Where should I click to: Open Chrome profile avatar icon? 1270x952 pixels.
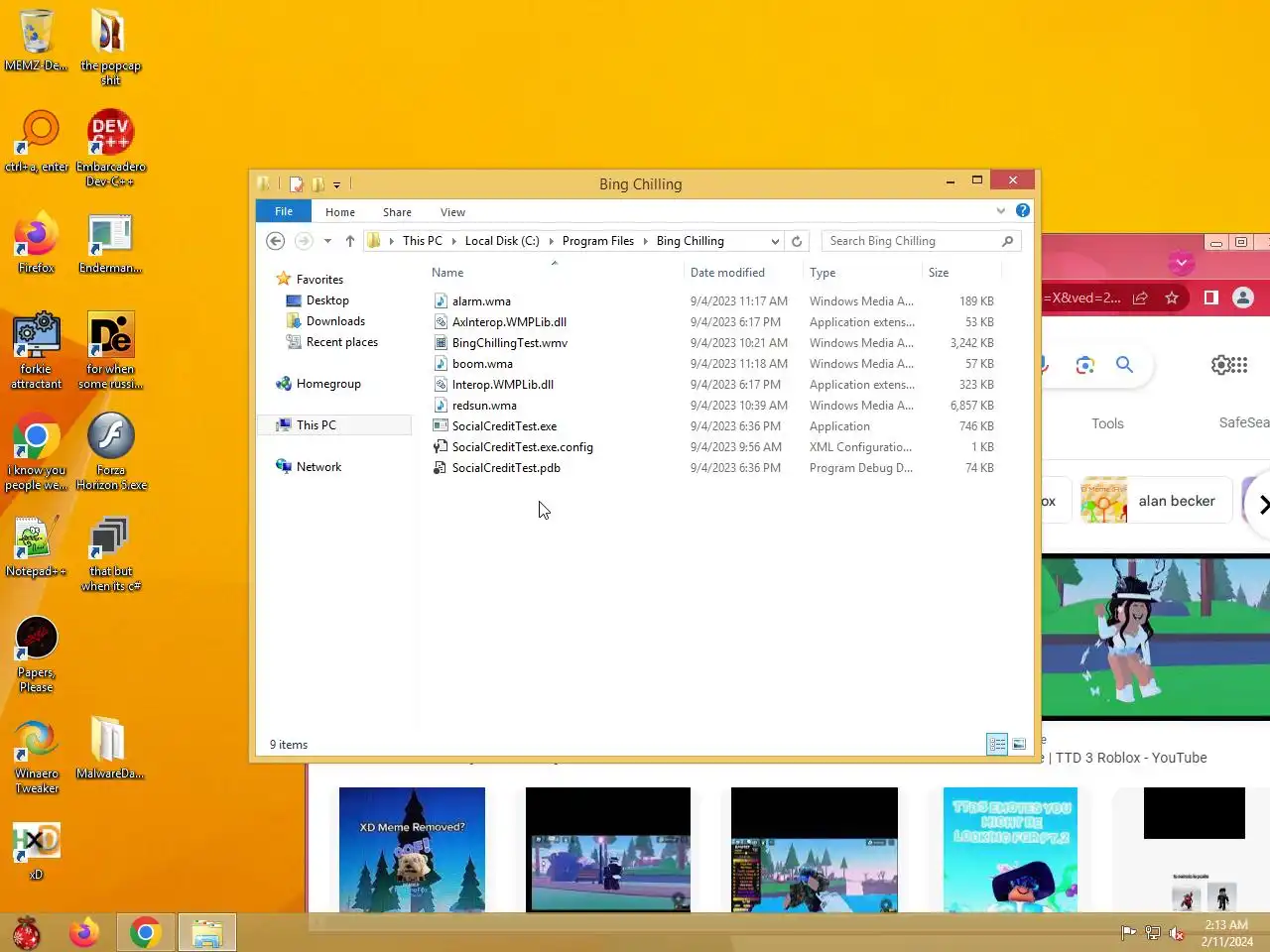click(x=1242, y=297)
